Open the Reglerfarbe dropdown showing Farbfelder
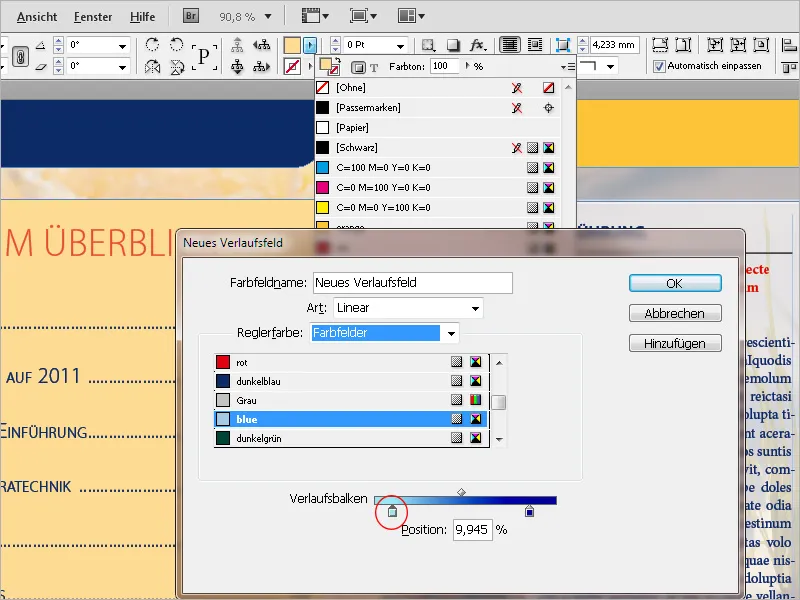Screen dimensions: 800x600 click(x=385, y=333)
